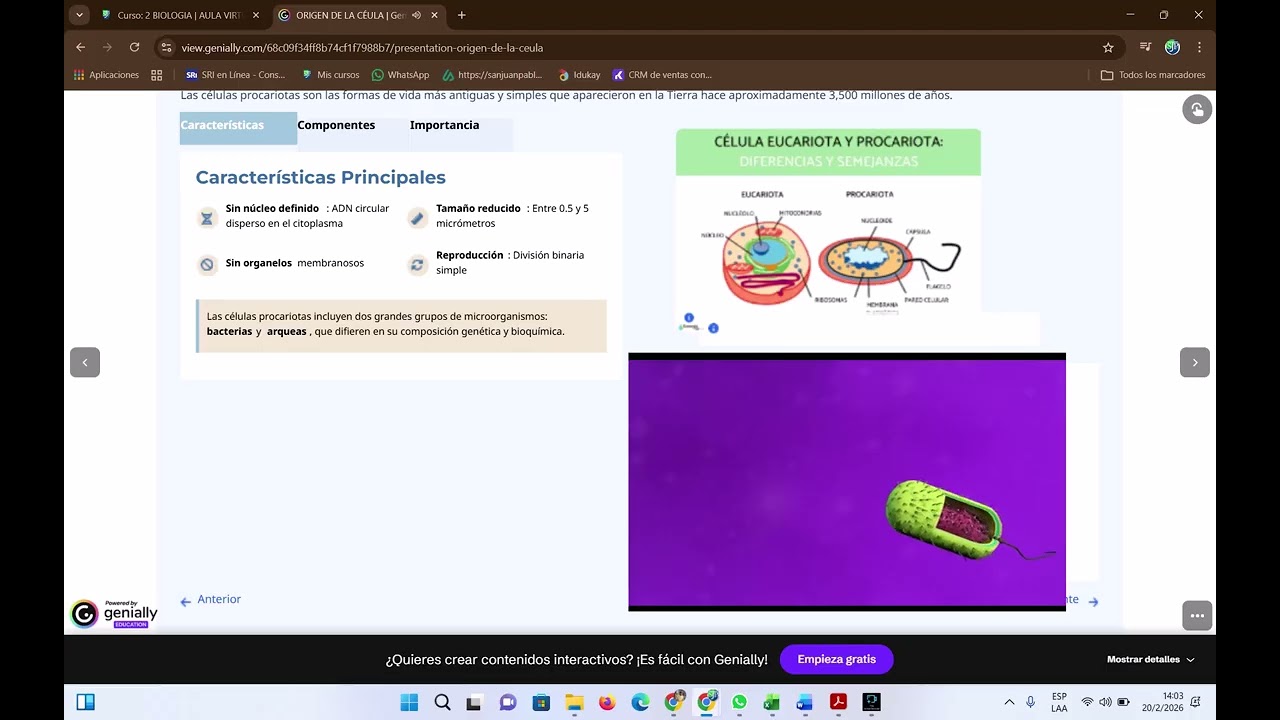The height and width of the screenshot is (720, 1280).
Task: Open Task View in the taskbar
Action: (475, 703)
